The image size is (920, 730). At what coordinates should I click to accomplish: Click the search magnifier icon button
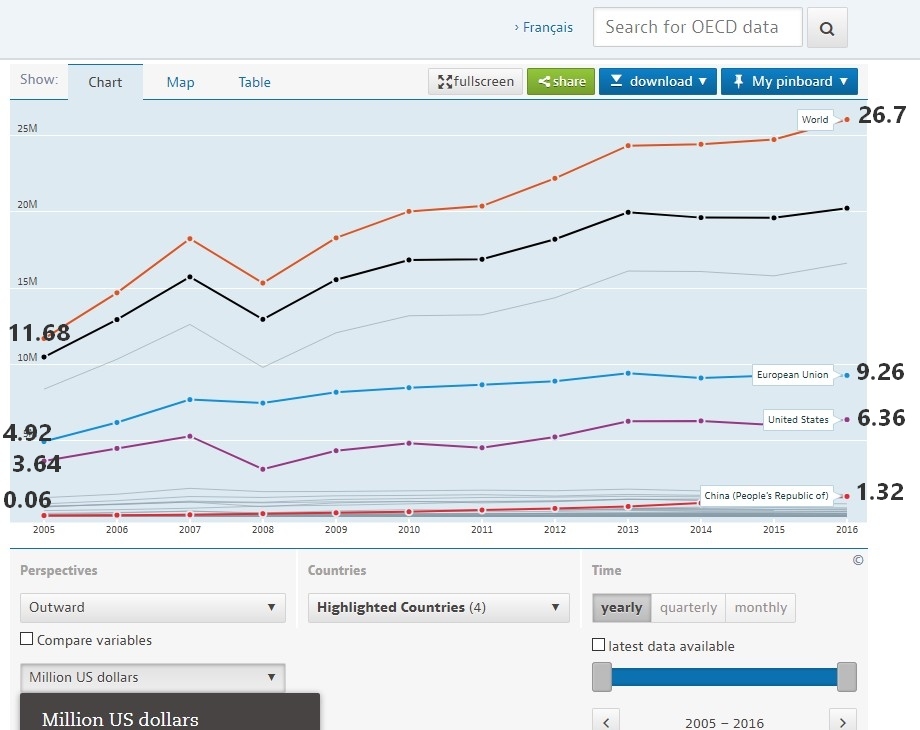[827, 28]
